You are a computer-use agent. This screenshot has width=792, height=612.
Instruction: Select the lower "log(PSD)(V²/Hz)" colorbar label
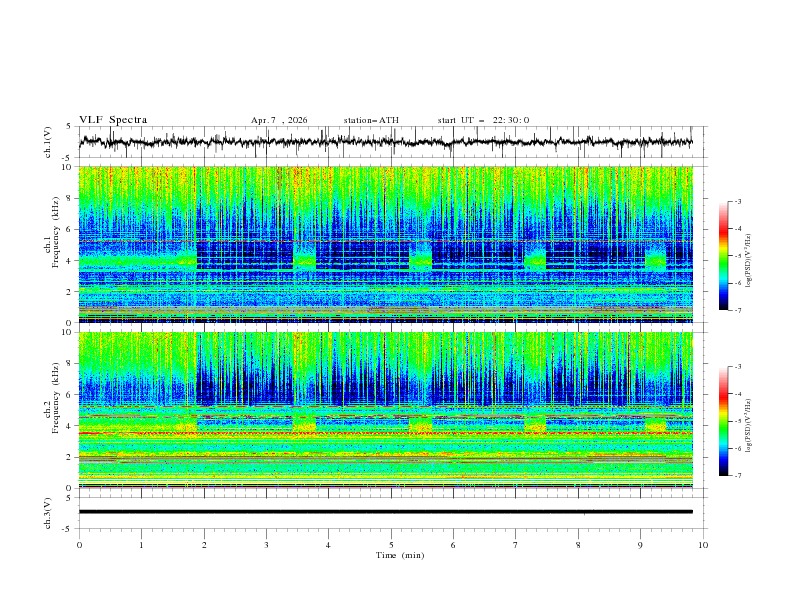pyautogui.click(x=748, y=425)
